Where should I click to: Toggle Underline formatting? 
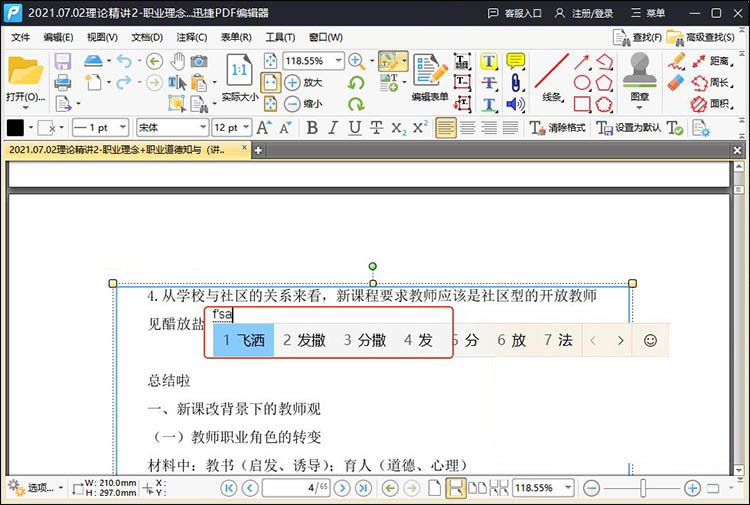[x=354, y=128]
